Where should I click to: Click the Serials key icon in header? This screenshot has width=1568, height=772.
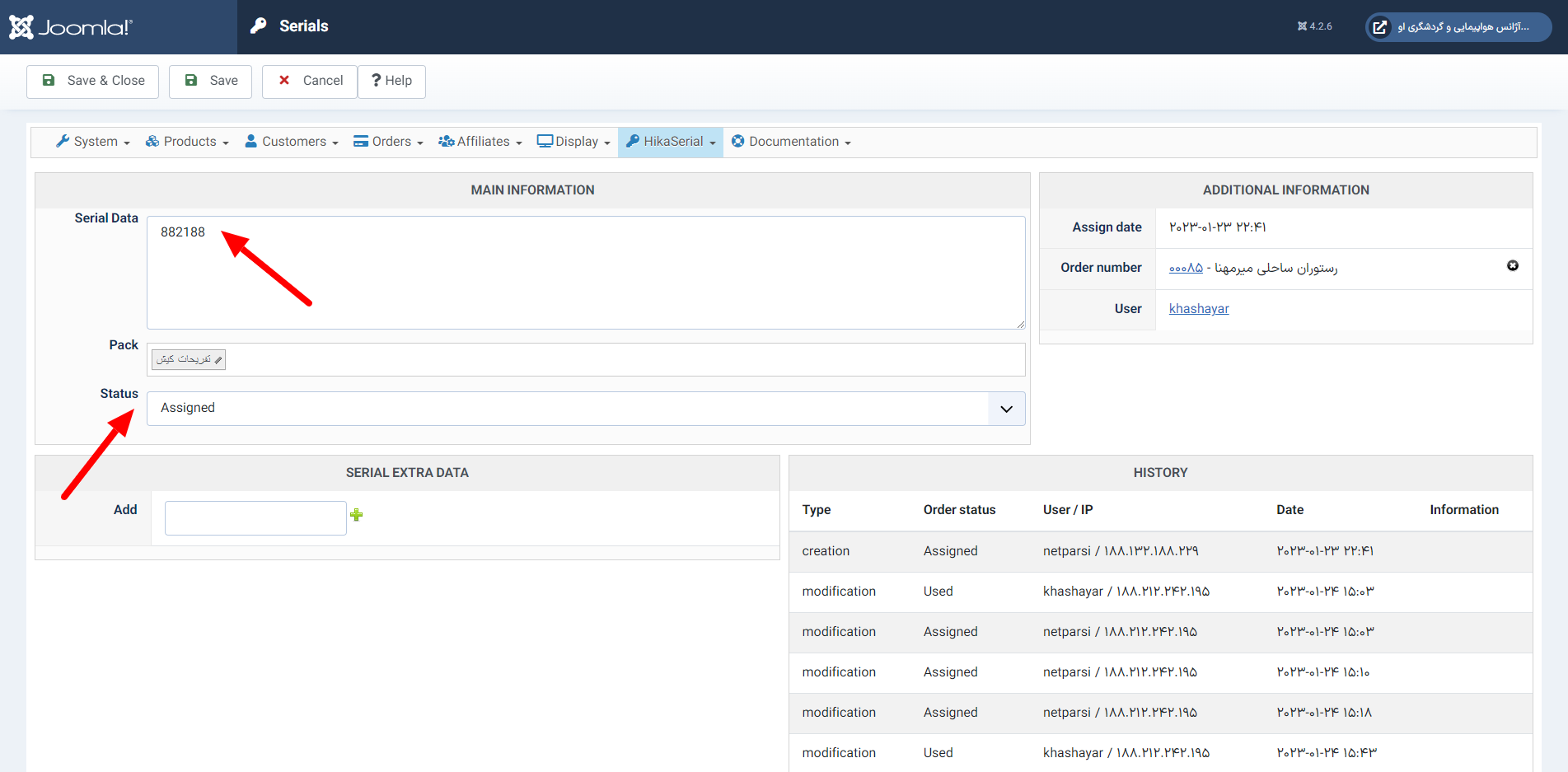[x=259, y=26]
